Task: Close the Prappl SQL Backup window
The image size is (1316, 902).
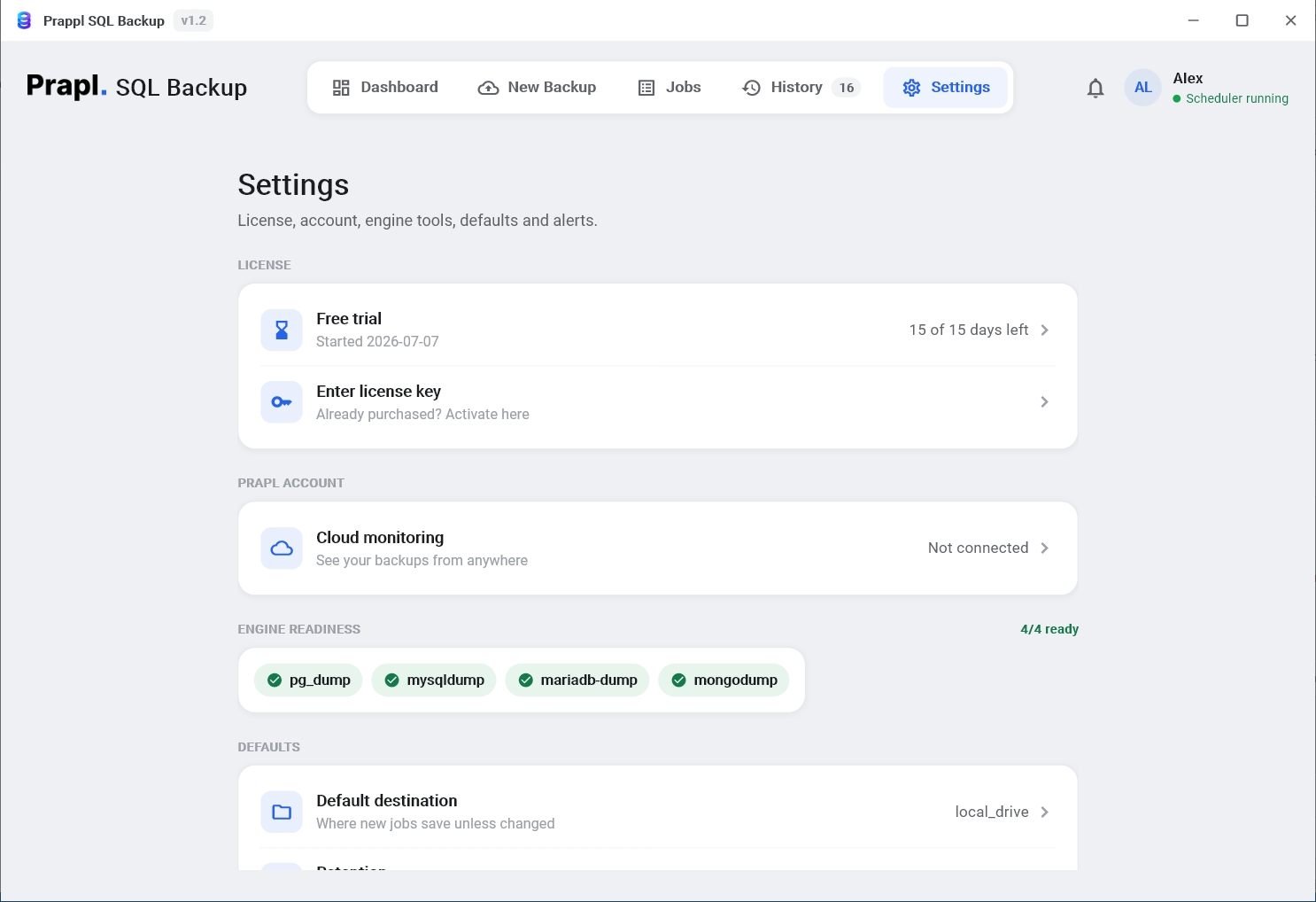Action: (1290, 20)
